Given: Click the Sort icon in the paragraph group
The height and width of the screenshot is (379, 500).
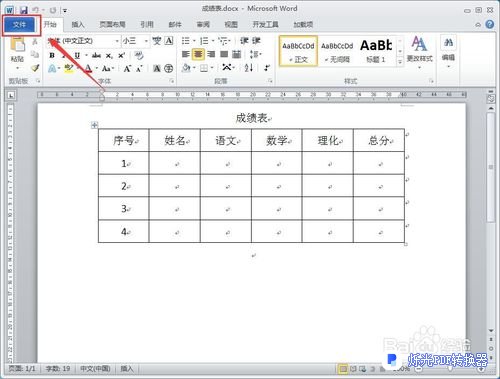Looking at the screenshot, I should (x=249, y=68).
